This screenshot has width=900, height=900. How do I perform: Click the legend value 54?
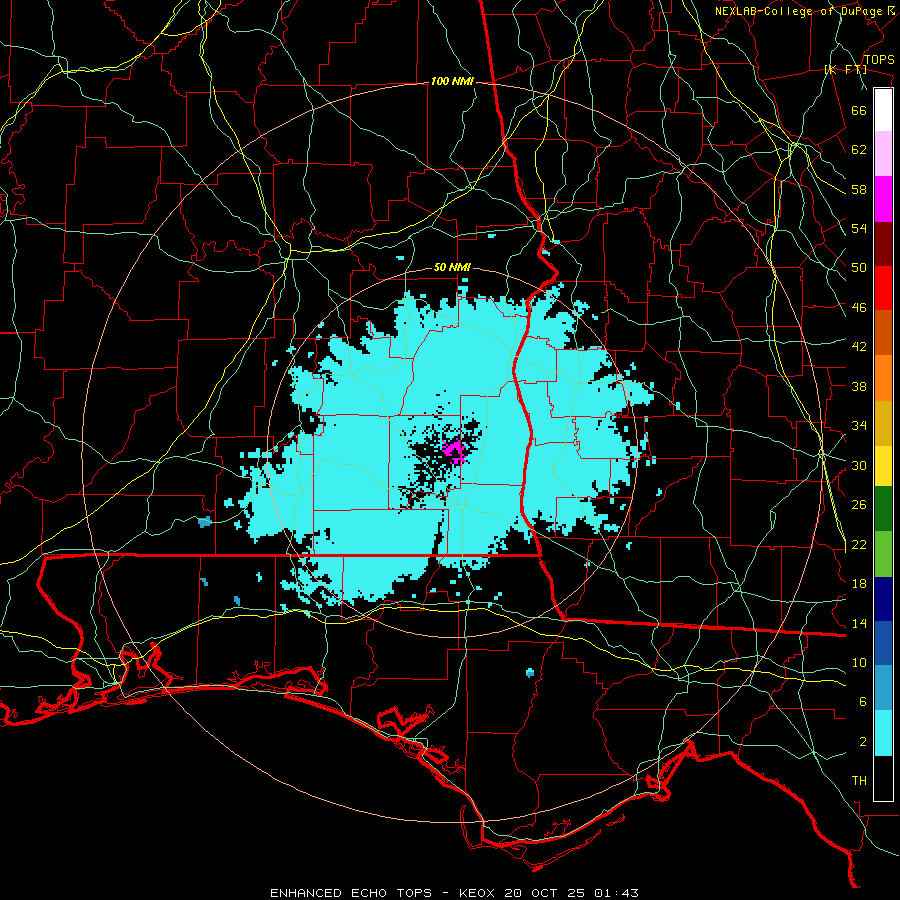pyautogui.click(x=859, y=229)
